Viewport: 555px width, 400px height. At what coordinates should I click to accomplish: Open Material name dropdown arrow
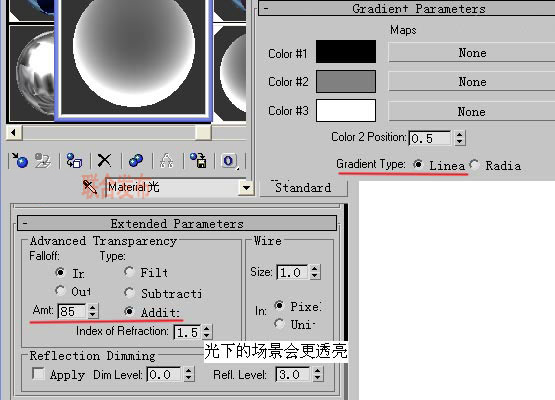click(x=246, y=188)
